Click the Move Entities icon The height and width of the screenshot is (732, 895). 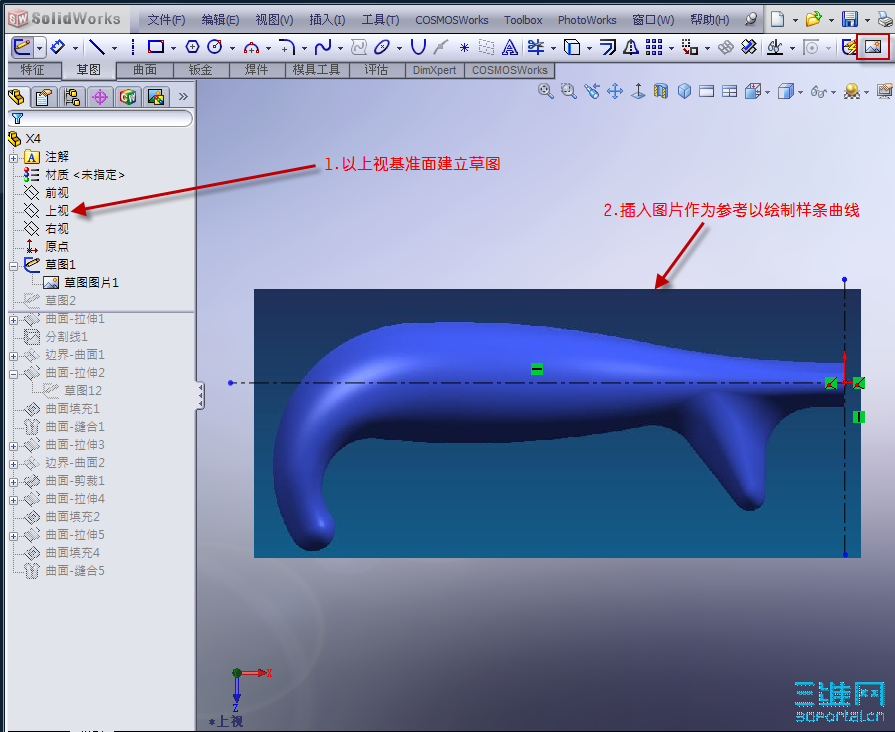690,47
